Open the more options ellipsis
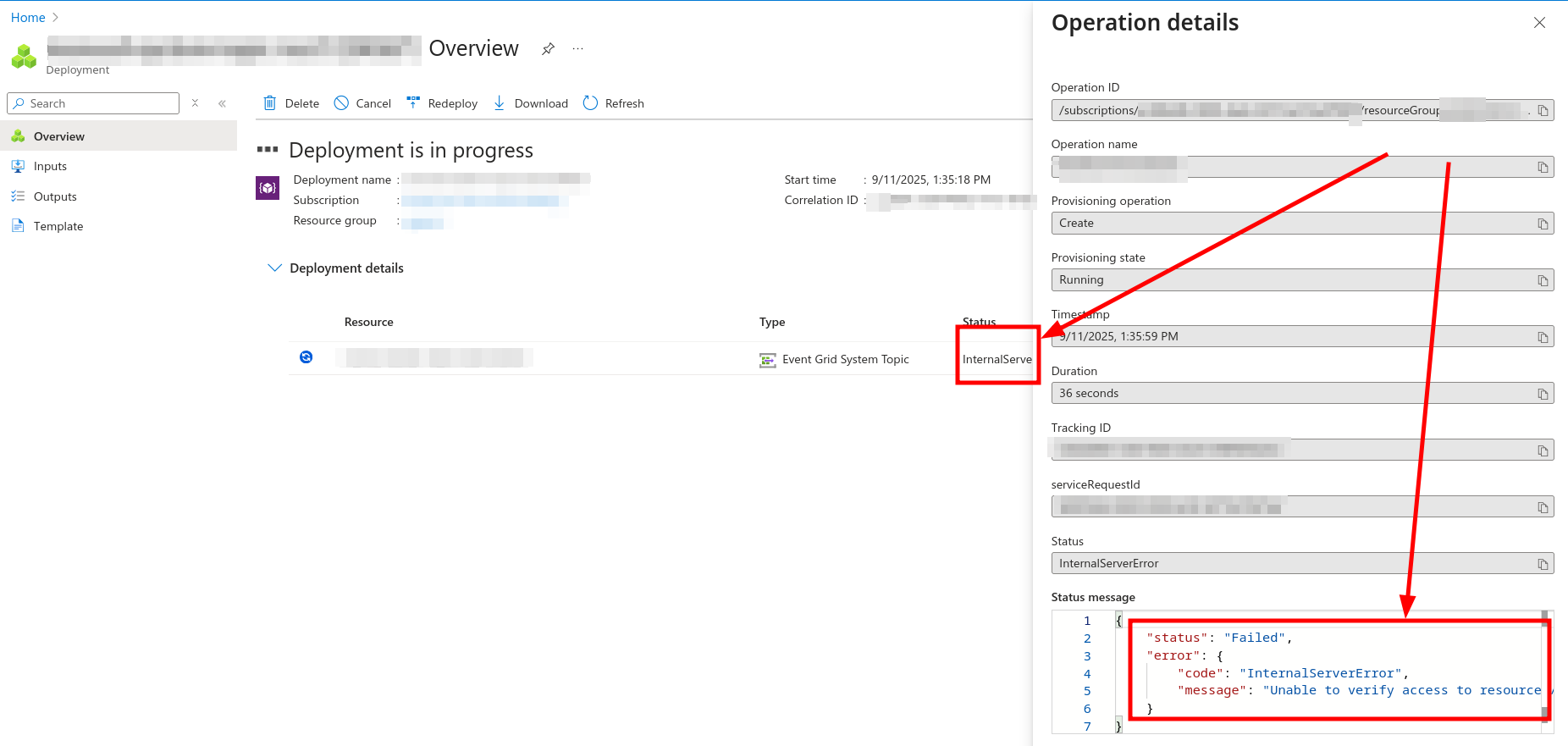Screen dimensions: 1568x746 pyautogui.click(x=578, y=49)
